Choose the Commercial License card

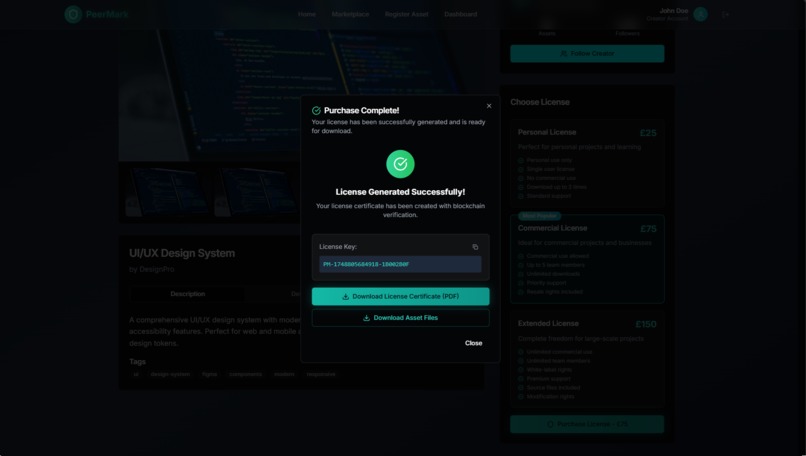click(x=587, y=259)
